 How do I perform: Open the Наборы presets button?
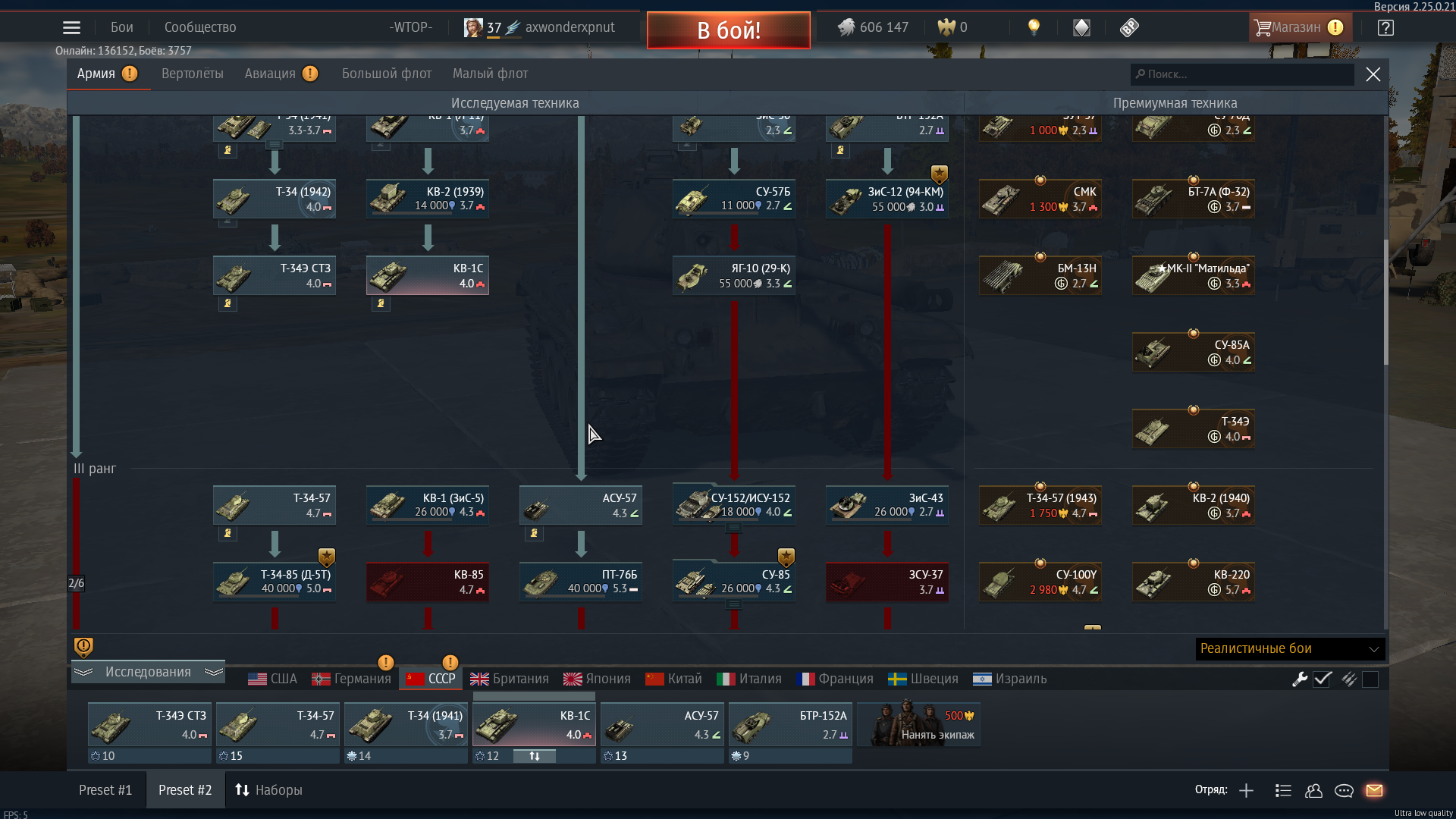click(268, 790)
